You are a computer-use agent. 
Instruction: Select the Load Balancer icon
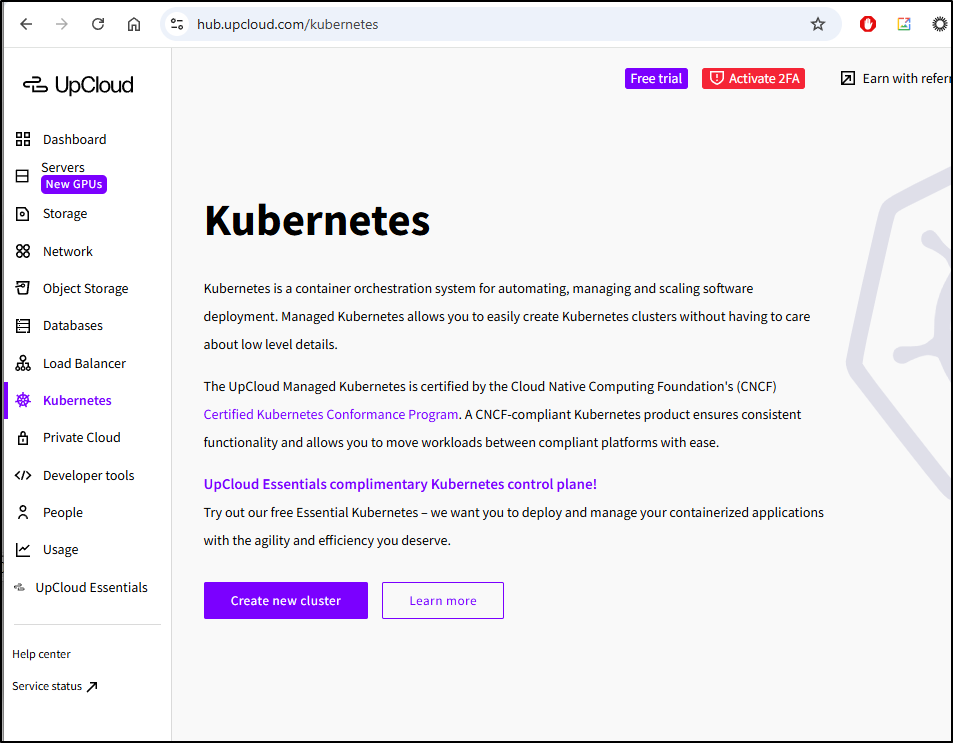tap(23, 363)
